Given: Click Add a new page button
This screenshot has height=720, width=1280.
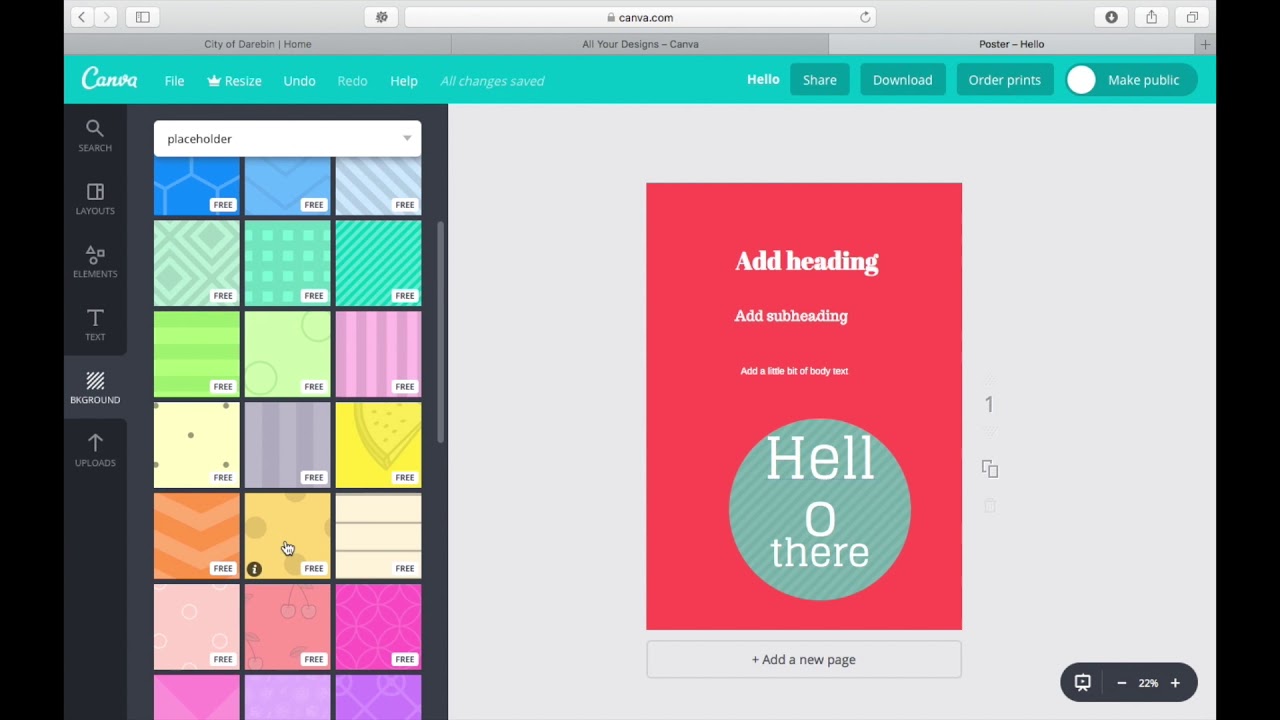Looking at the screenshot, I should (804, 659).
